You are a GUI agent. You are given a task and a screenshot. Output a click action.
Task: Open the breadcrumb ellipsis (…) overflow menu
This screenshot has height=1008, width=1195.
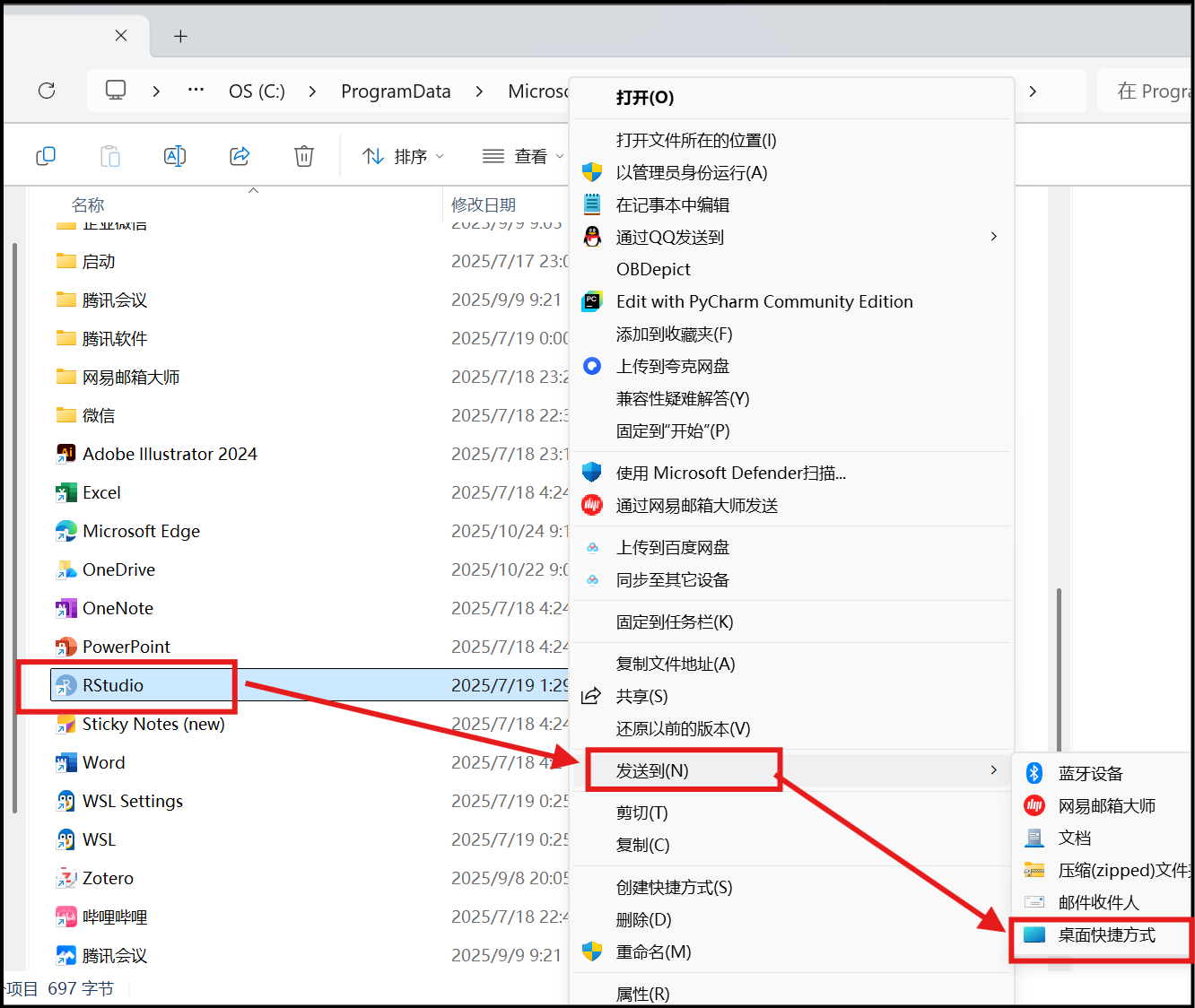click(196, 91)
